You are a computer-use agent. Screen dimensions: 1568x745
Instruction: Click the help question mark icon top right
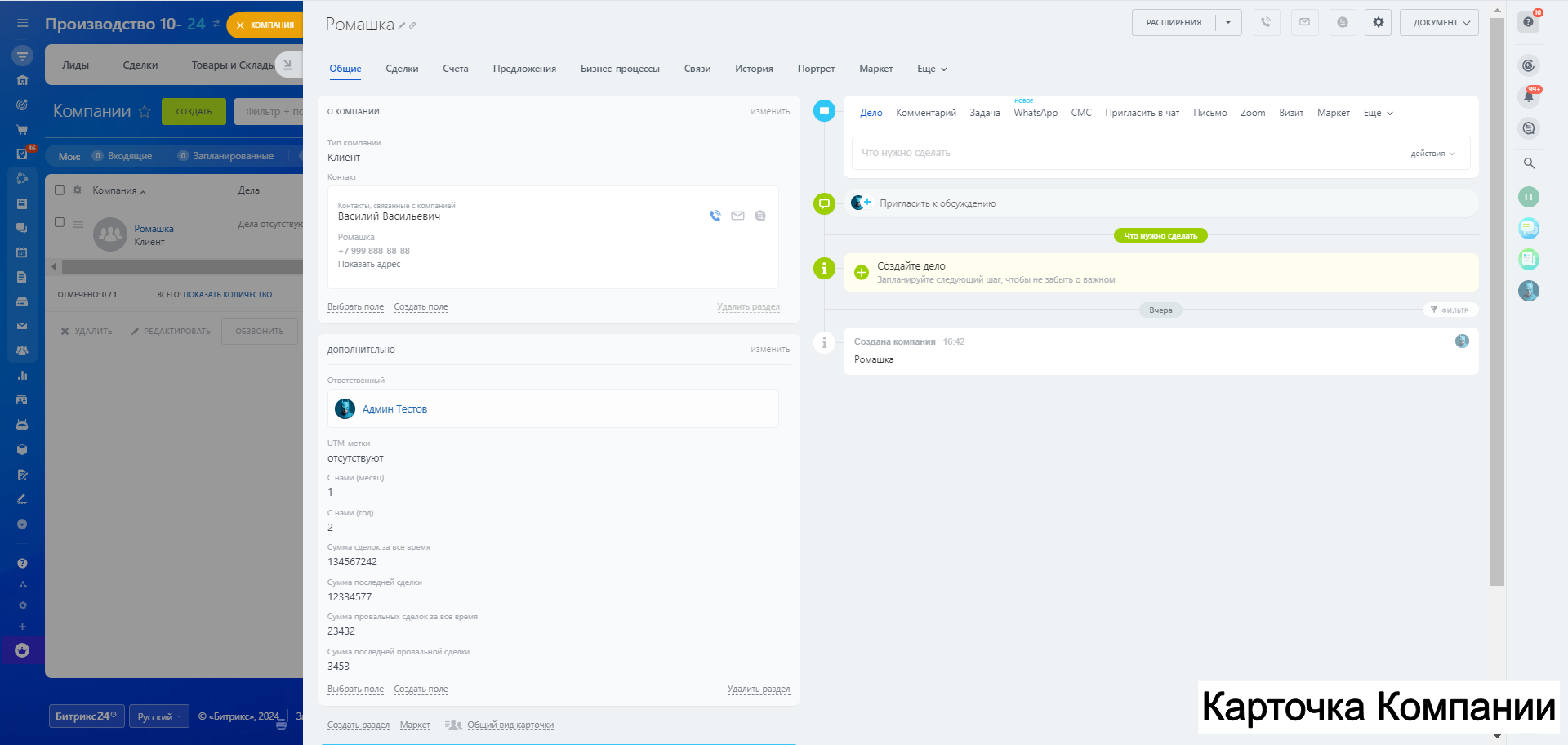pos(1528,22)
